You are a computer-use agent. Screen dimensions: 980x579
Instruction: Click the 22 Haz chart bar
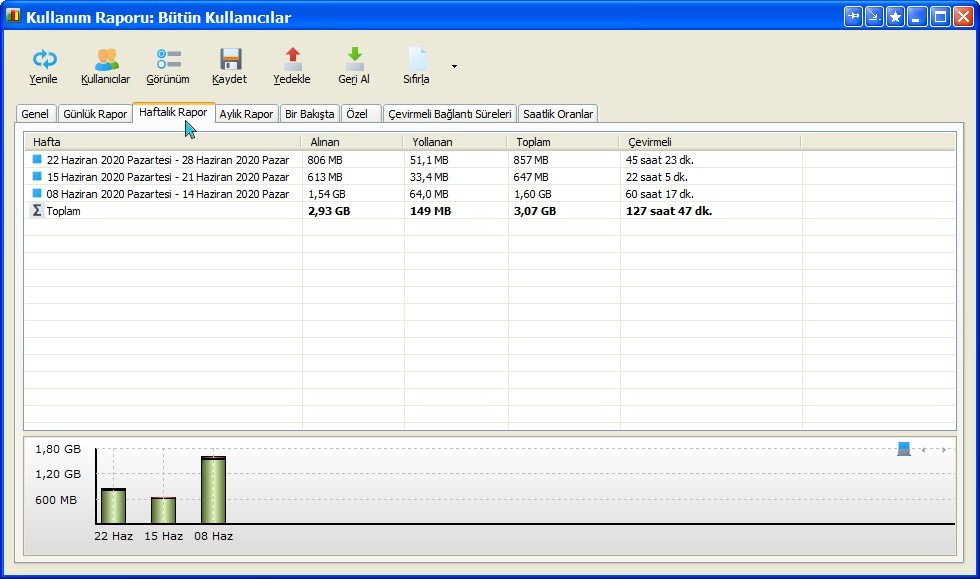click(113, 505)
